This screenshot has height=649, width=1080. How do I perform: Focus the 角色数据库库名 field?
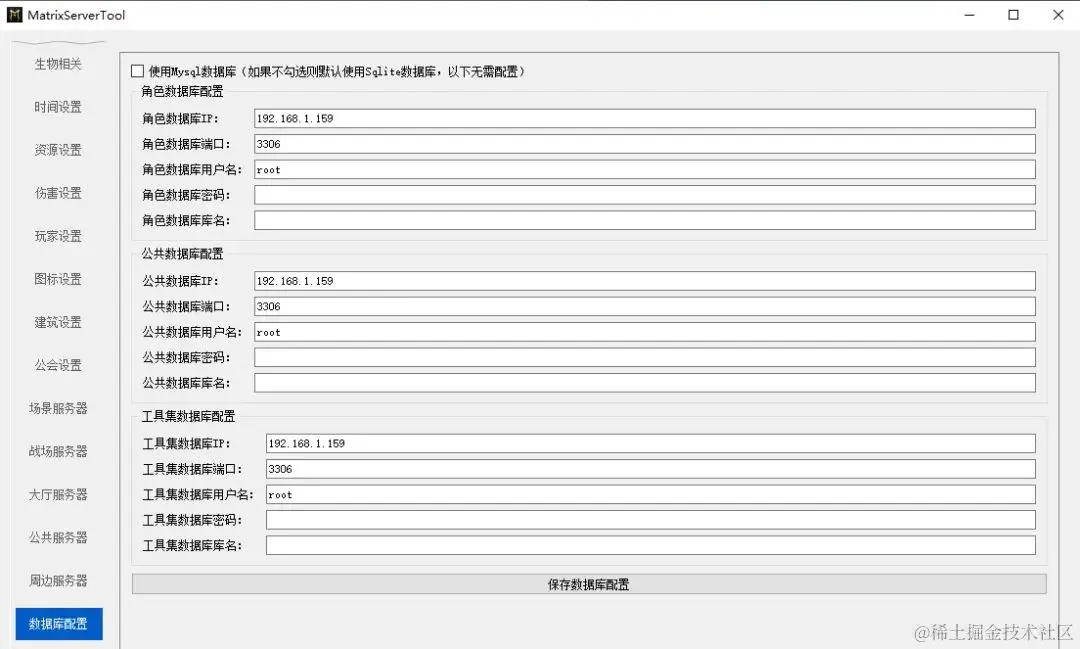pyautogui.click(x=645, y=220)
